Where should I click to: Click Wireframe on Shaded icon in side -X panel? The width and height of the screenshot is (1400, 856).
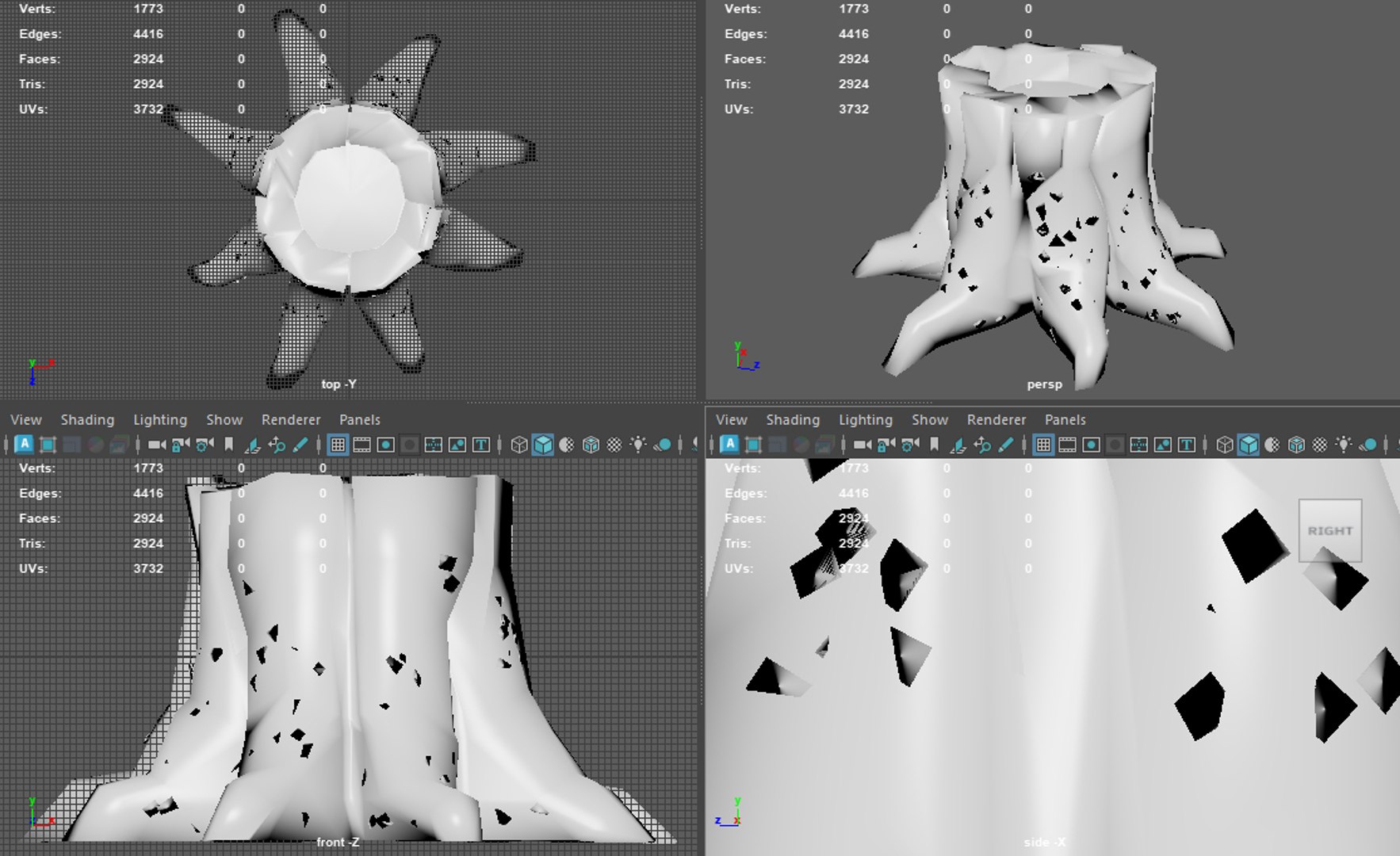coord(1296,445)
